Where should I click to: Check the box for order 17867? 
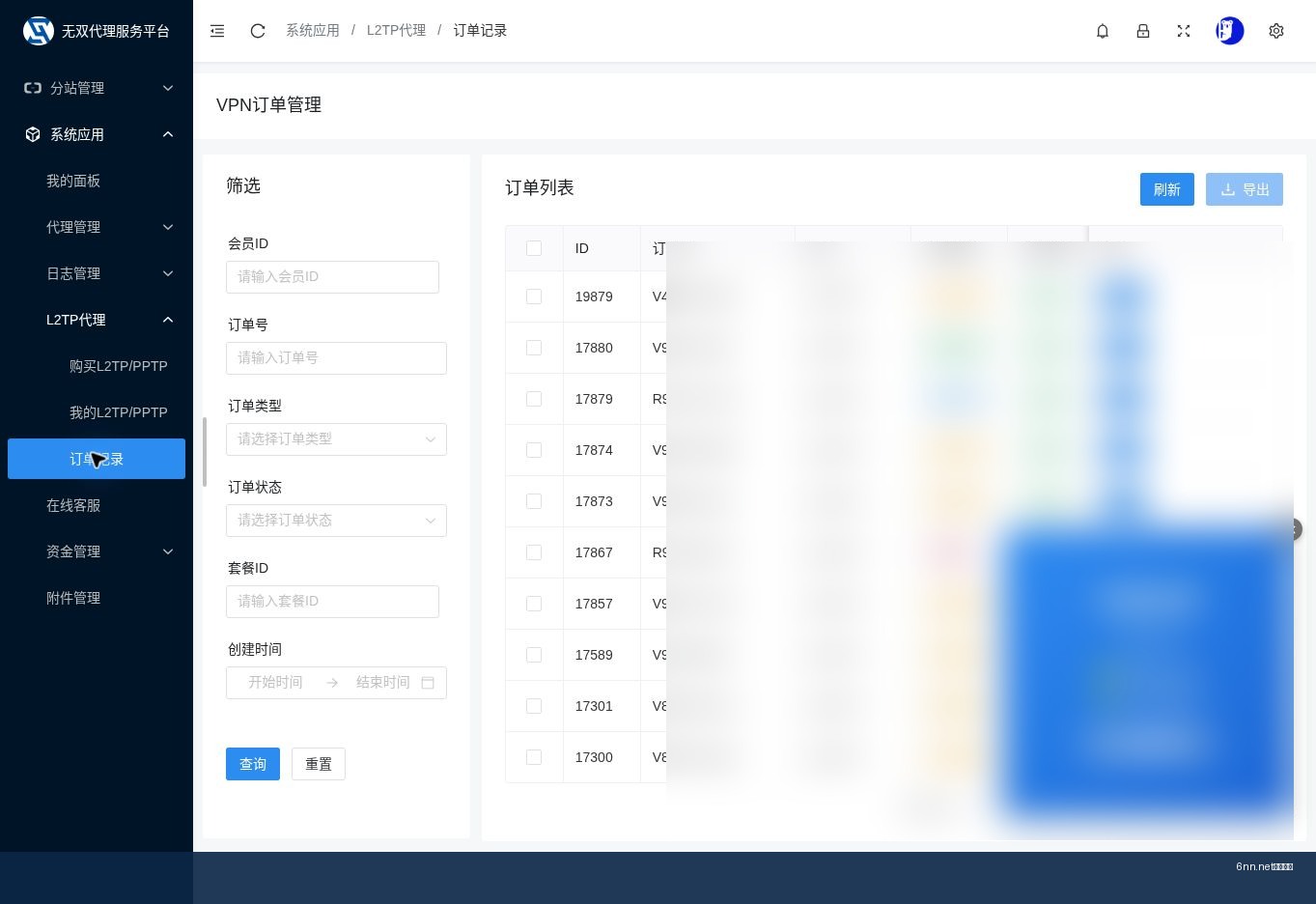(534, 552)
